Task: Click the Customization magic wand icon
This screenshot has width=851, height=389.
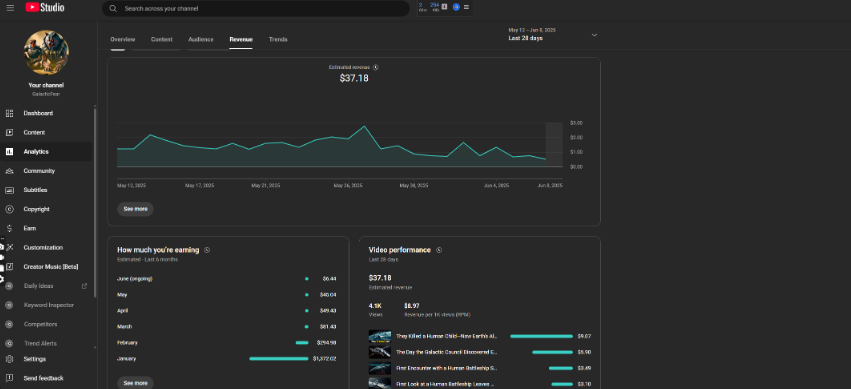Action: [9, 247]
